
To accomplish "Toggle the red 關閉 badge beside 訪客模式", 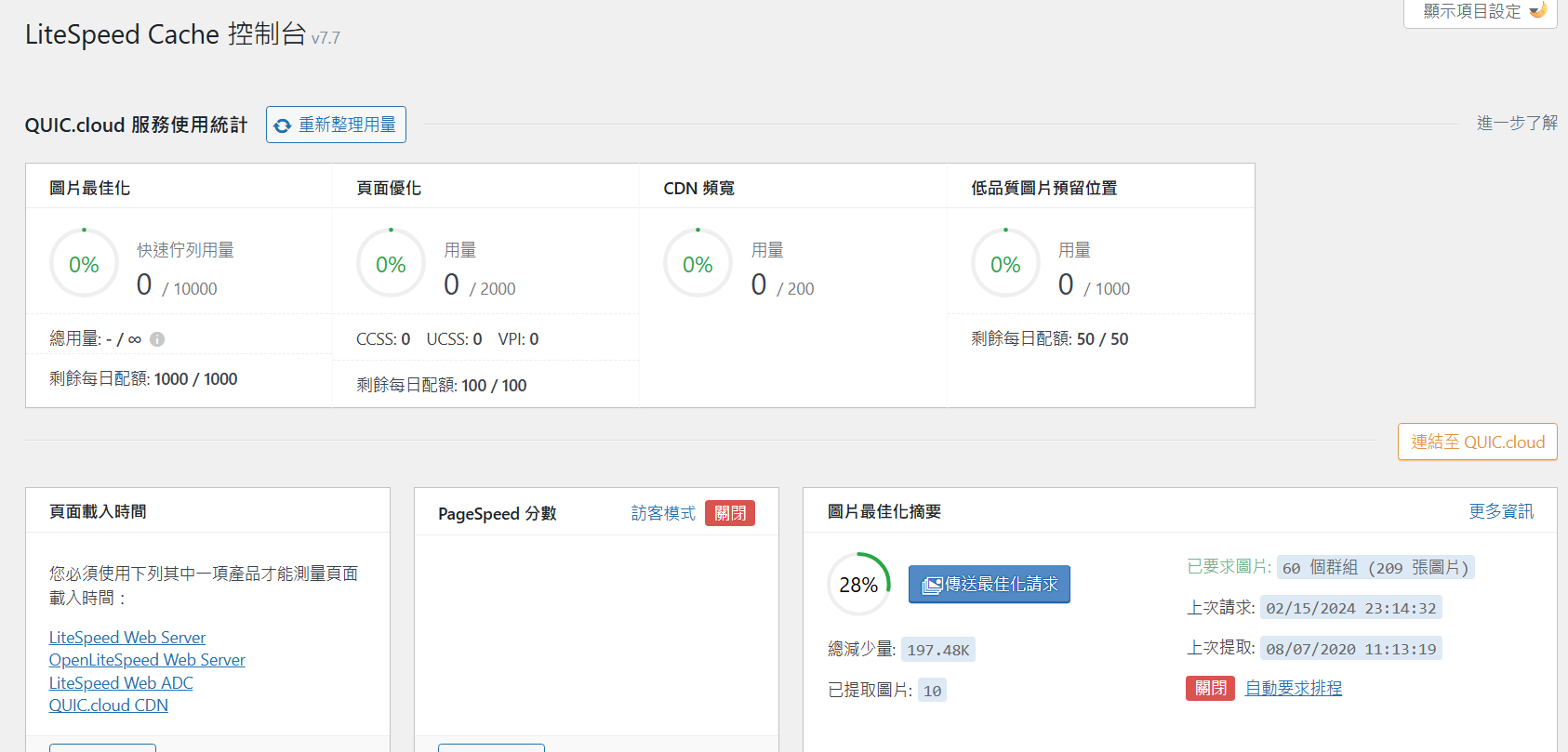I will click(730, 513).
